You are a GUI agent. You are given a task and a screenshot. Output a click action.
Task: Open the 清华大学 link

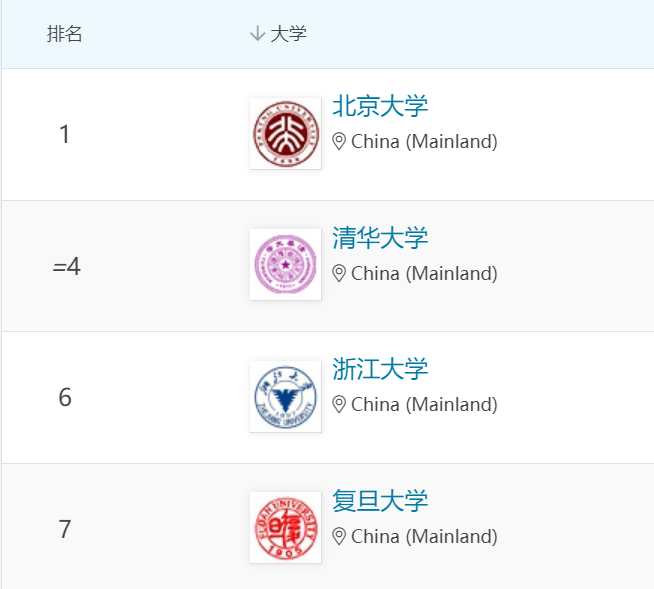(x=380, y=238)
